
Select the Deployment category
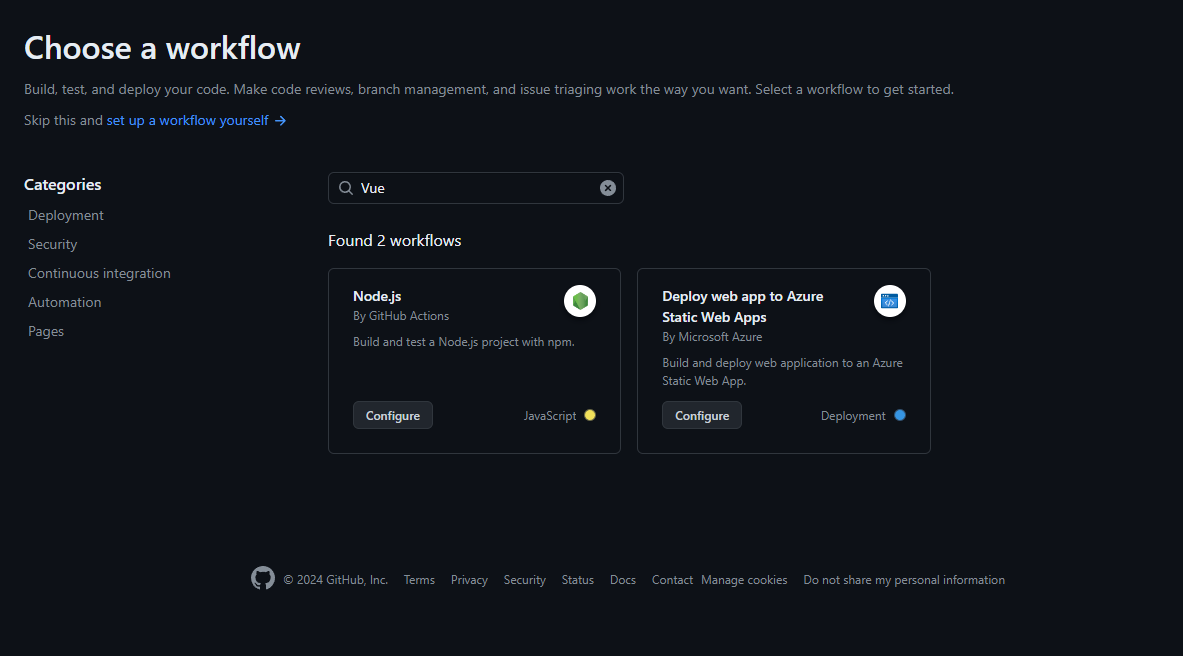(66, 215)
